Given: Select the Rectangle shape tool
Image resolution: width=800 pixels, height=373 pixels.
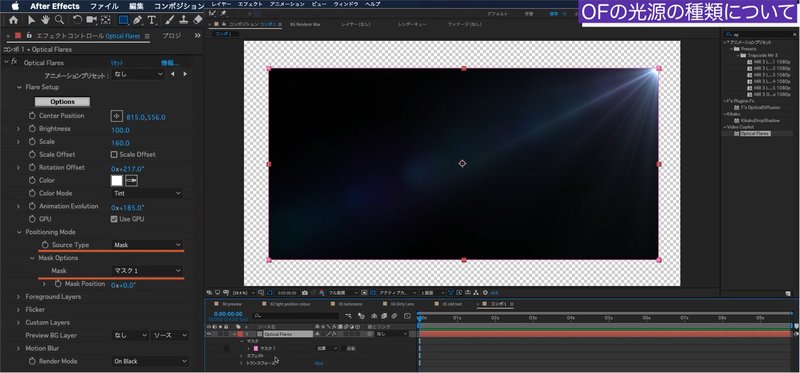Looking at the screenshot, I should tap(123, 20).
